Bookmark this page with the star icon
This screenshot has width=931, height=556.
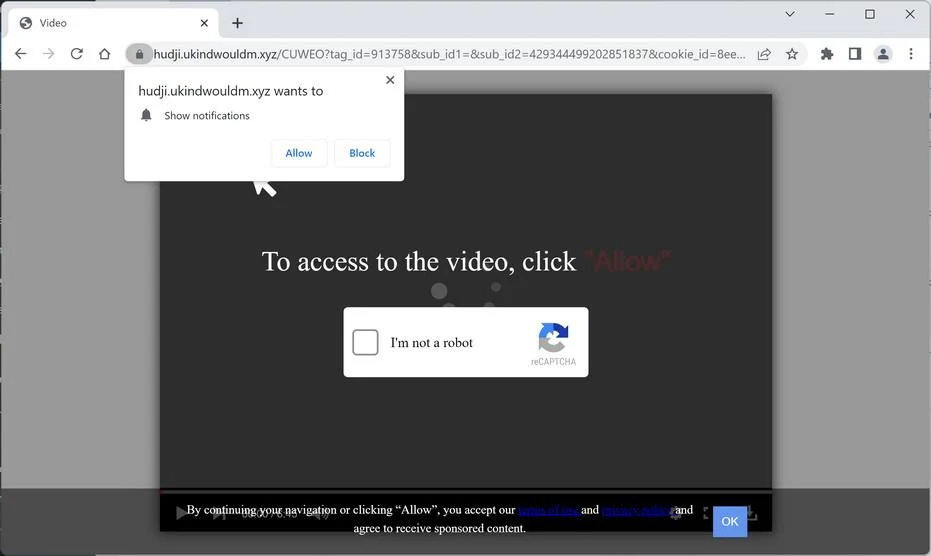tap(792, 54)
